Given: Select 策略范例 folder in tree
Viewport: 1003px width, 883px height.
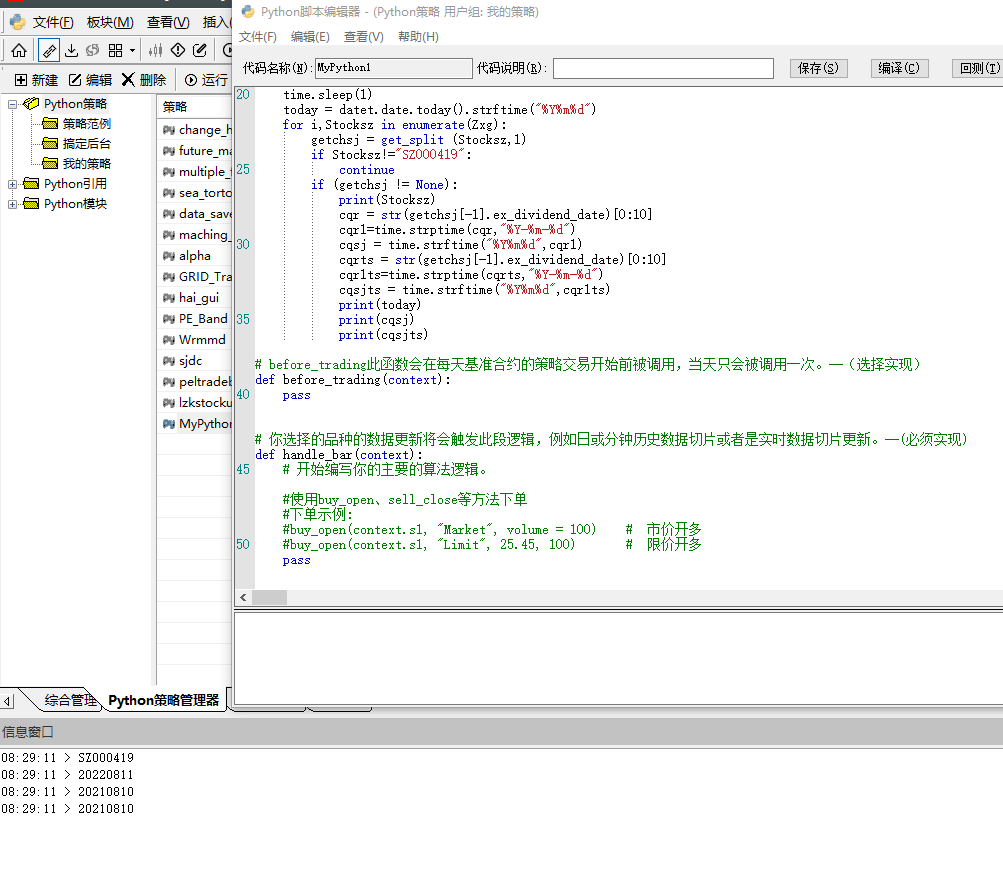Looking at the screenshot, I should (86, 123).
